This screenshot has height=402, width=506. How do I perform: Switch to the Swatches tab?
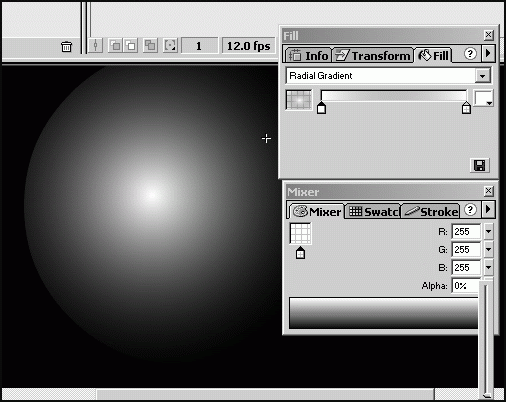(373, 212)
